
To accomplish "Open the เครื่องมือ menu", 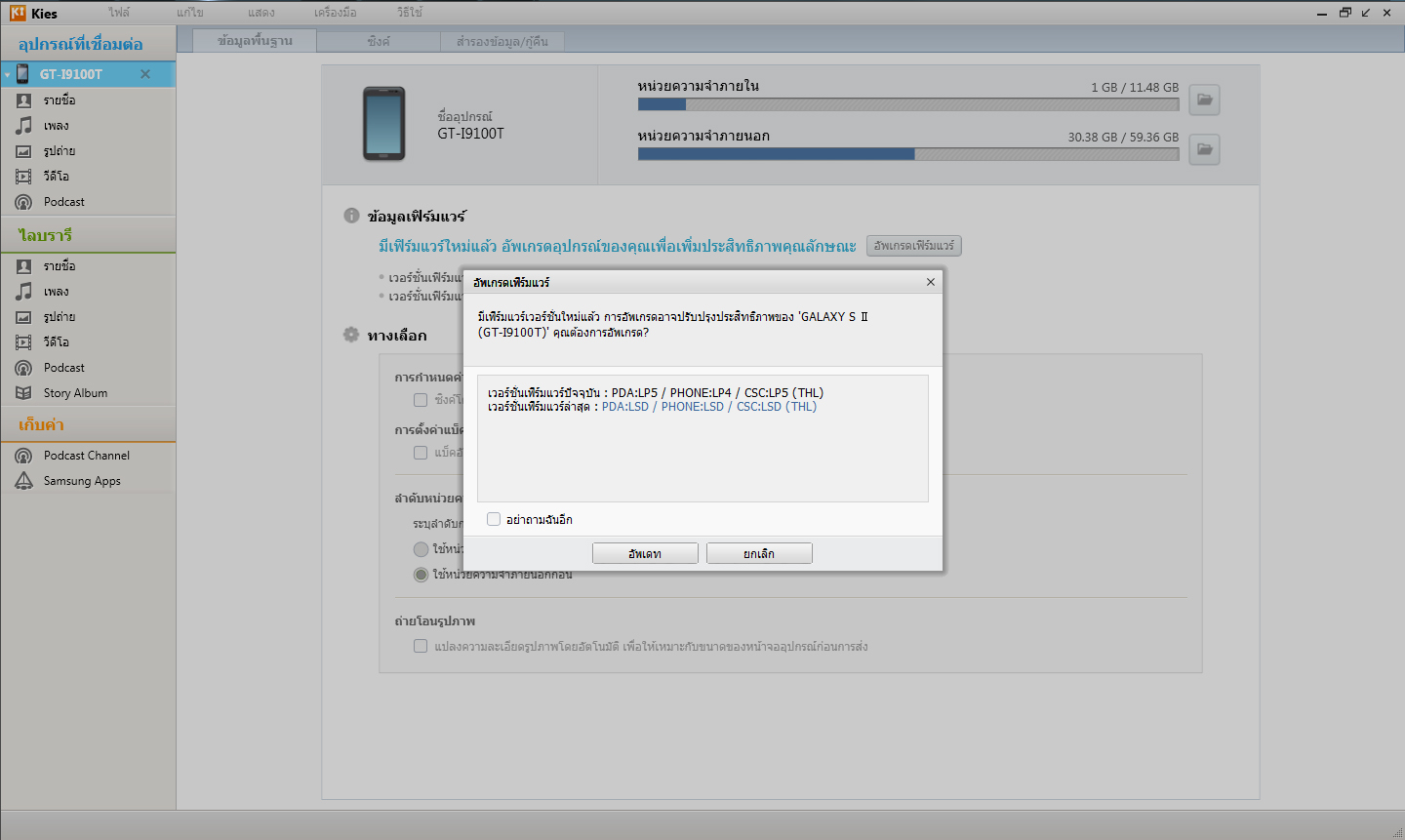I will [x=335, y=13].
